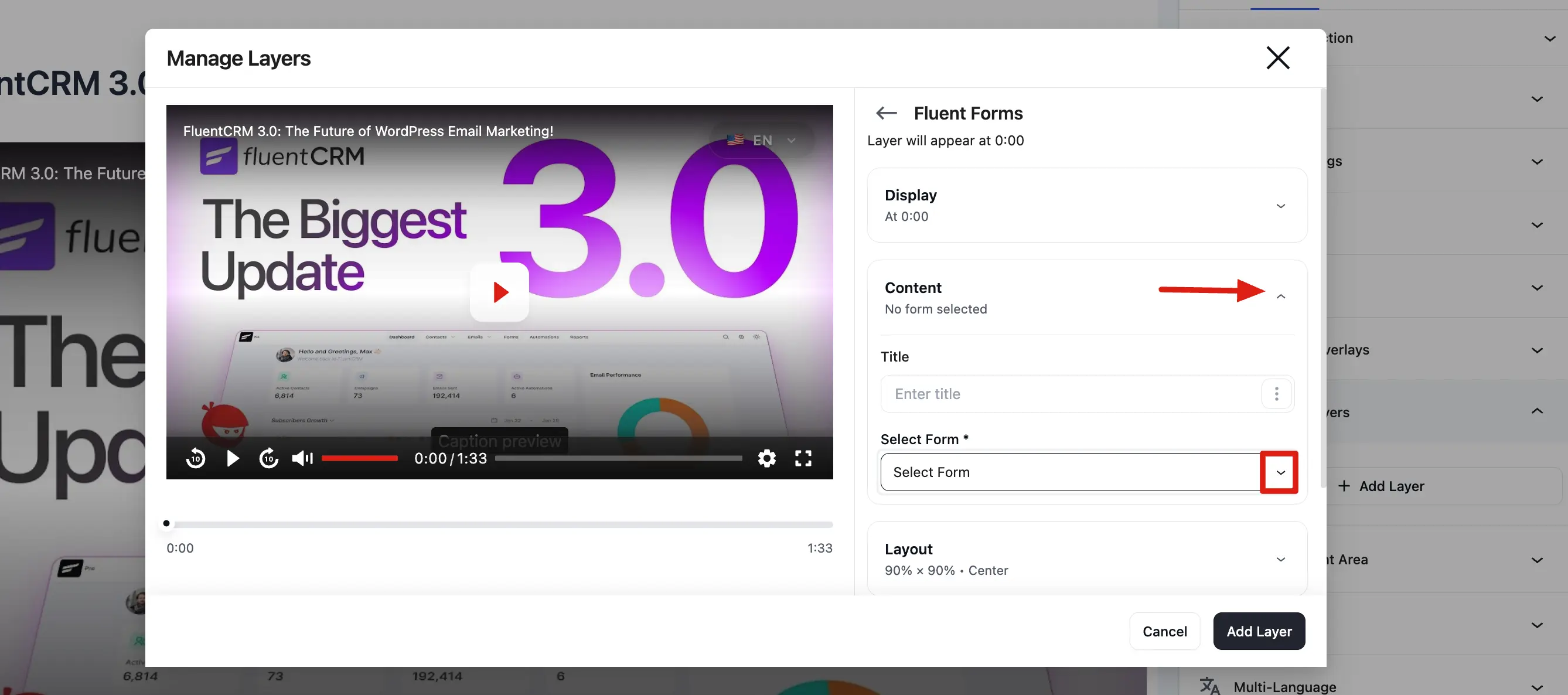Play the video from the control bar
Screen dimensions: 1568x695
(233, 458)
